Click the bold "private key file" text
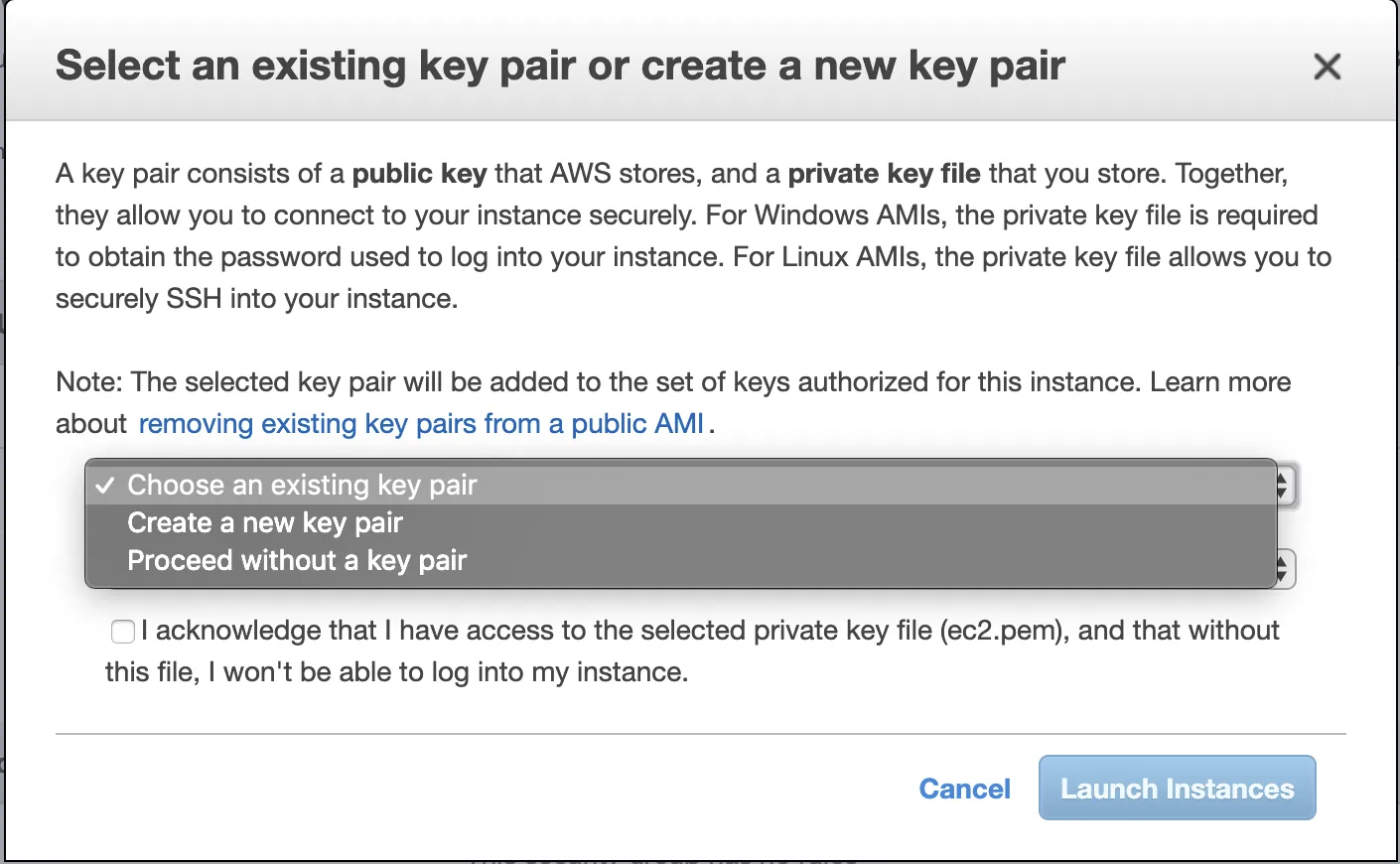Viewport: 1400px width, 864px height. (884, 174)
